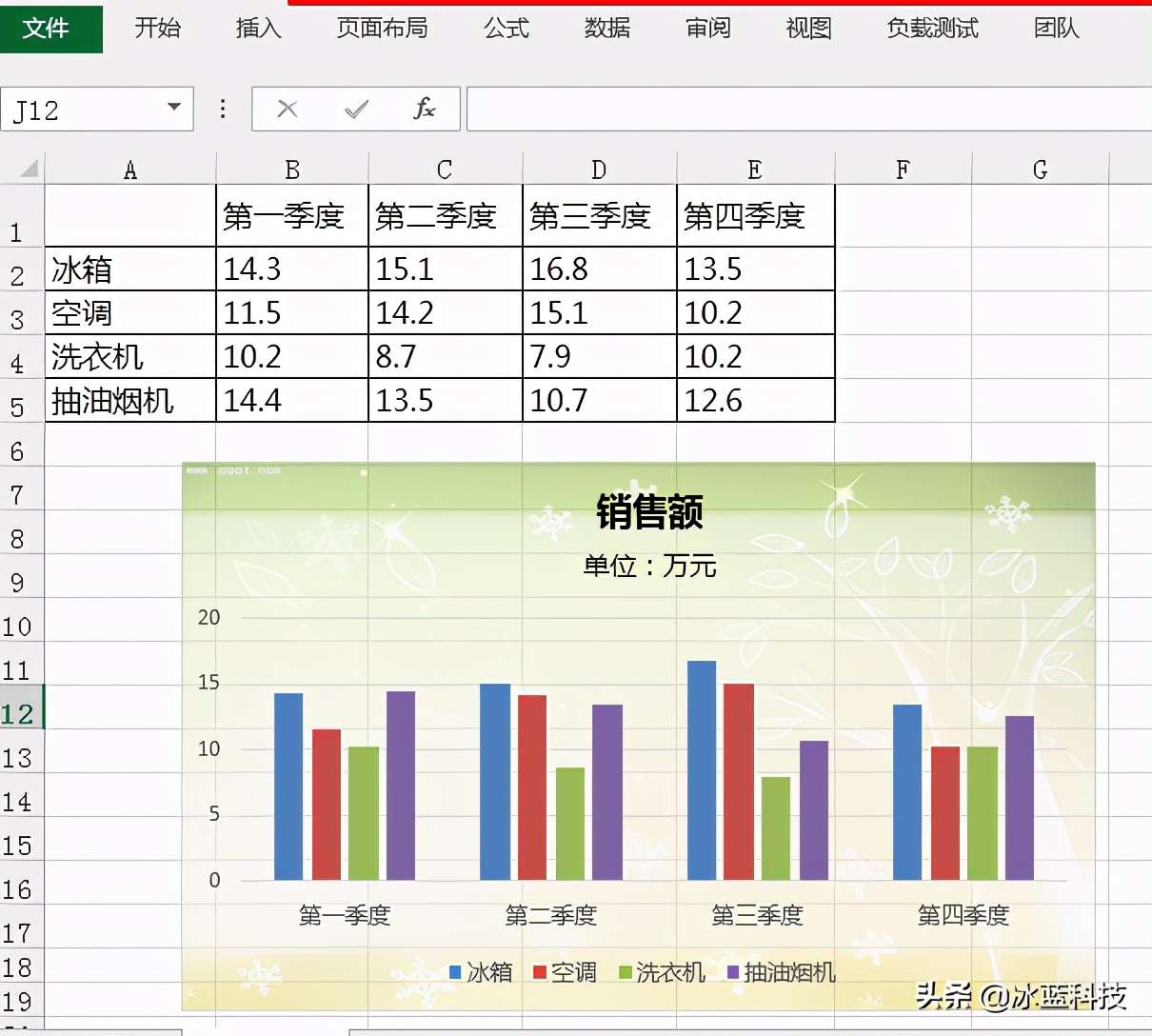Click the Select All corner triangle
This screenshot has width=1152, height=1036.
tap(30, 169)
